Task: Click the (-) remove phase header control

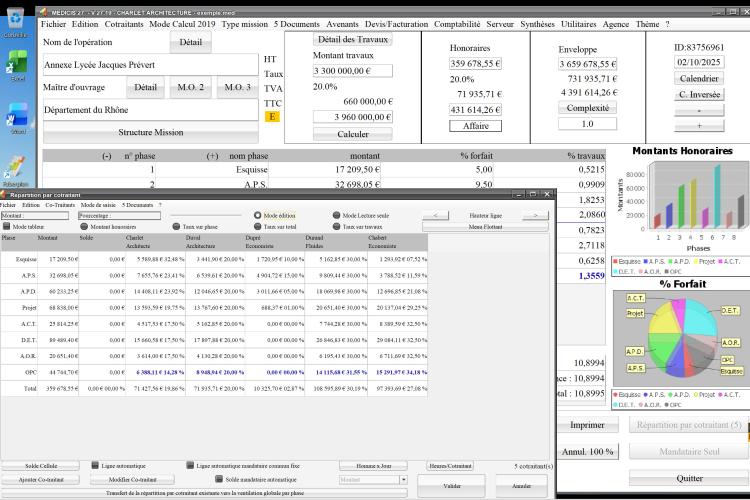Action: pos(107,156)
